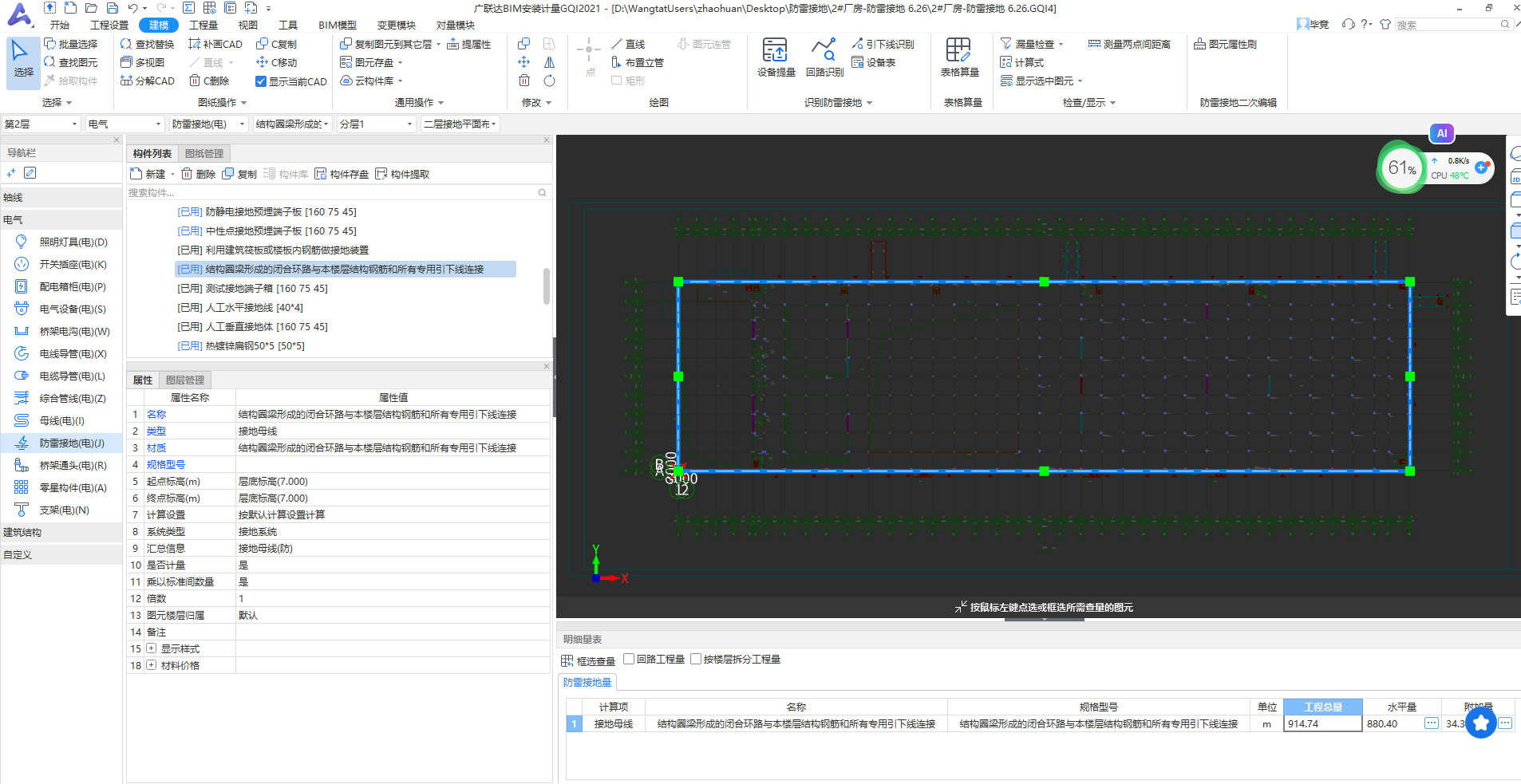Open the 电气 discipline dropdown
Viewport: 1521px width, 784px height.
click(x=124, y=124)
